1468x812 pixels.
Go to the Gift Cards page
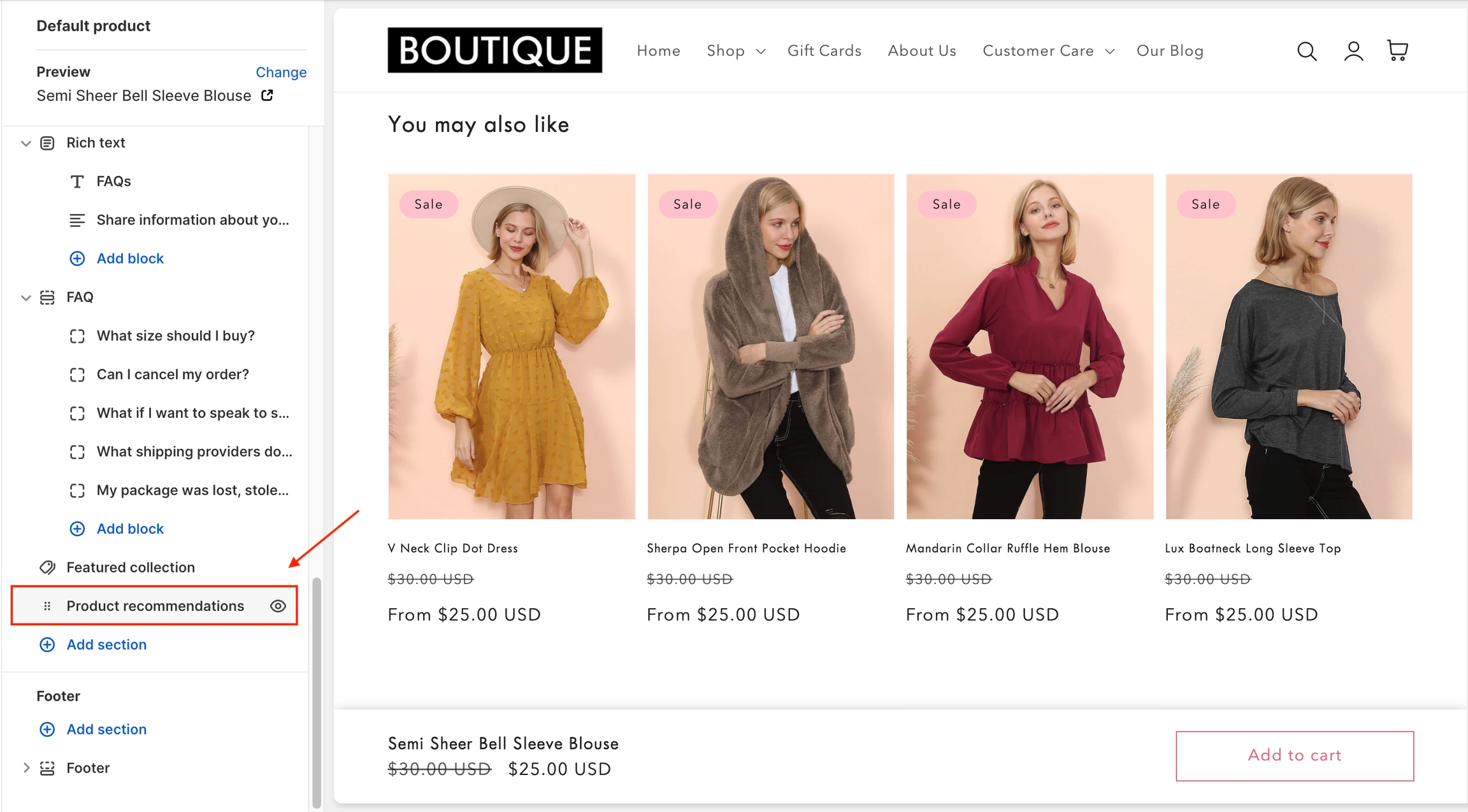pos(824,51)
